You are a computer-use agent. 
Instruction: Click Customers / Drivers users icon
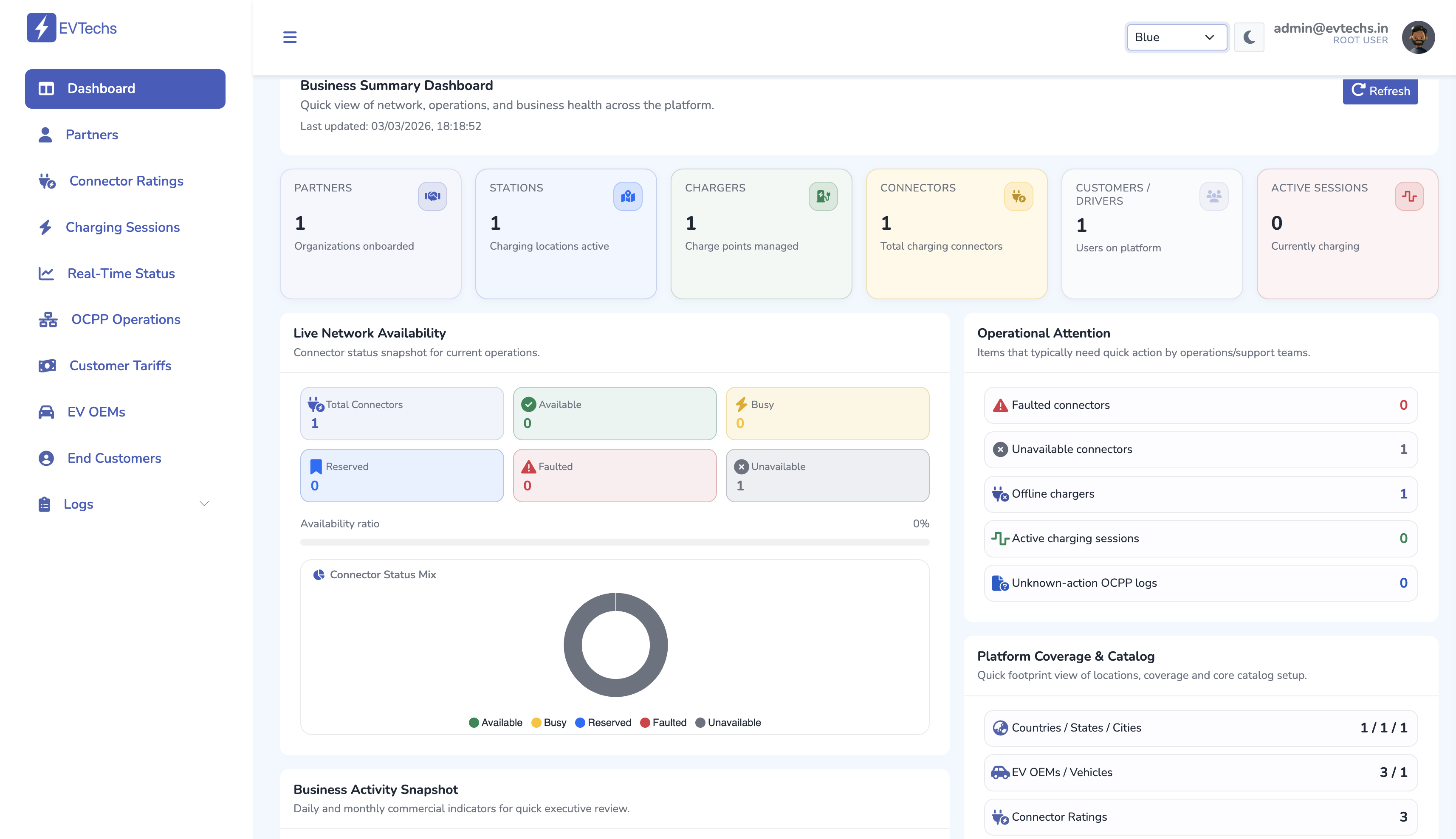tap(1214, 197)
